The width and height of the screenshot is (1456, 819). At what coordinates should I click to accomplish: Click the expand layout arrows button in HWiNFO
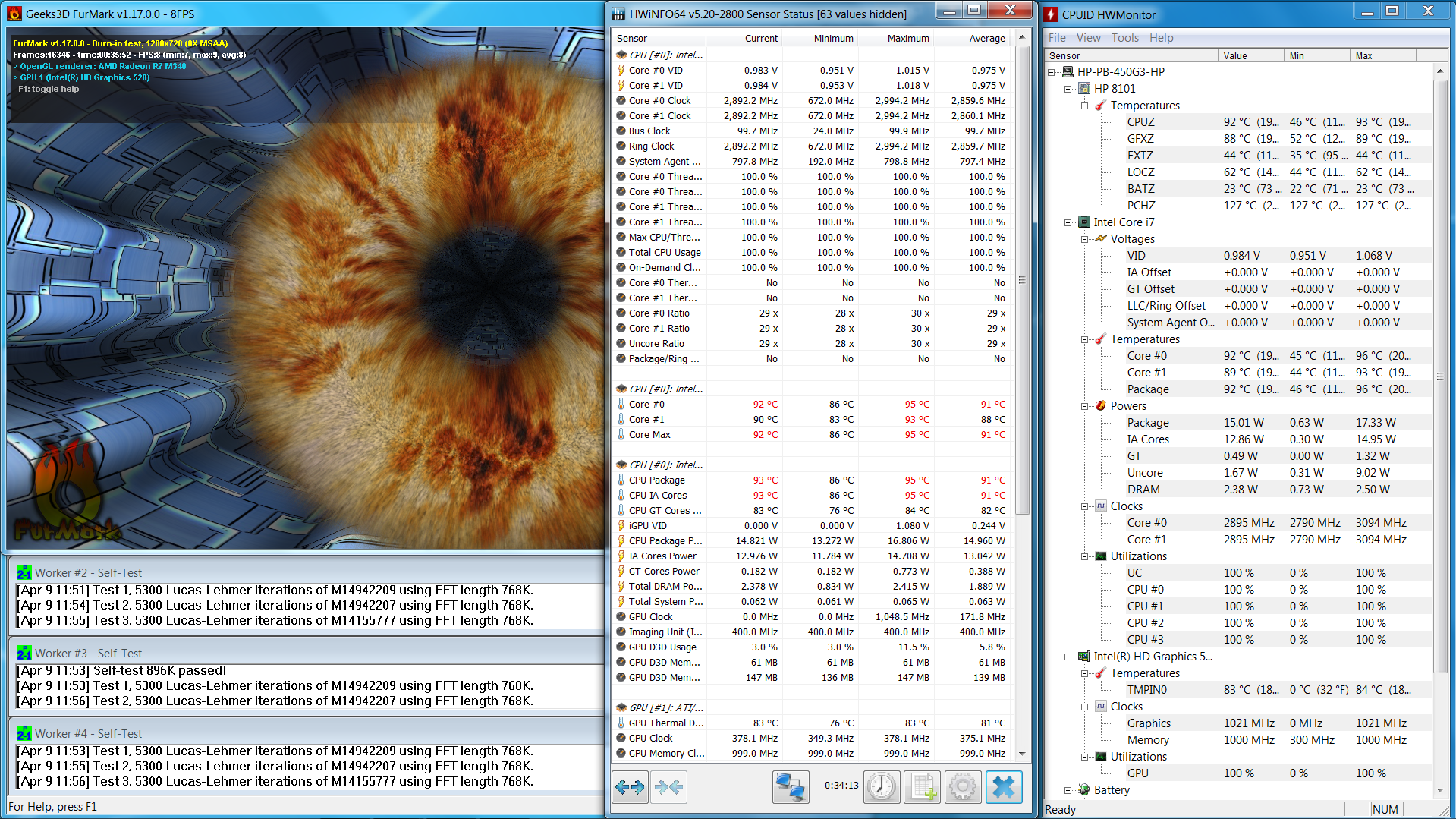tap(630, 787)
